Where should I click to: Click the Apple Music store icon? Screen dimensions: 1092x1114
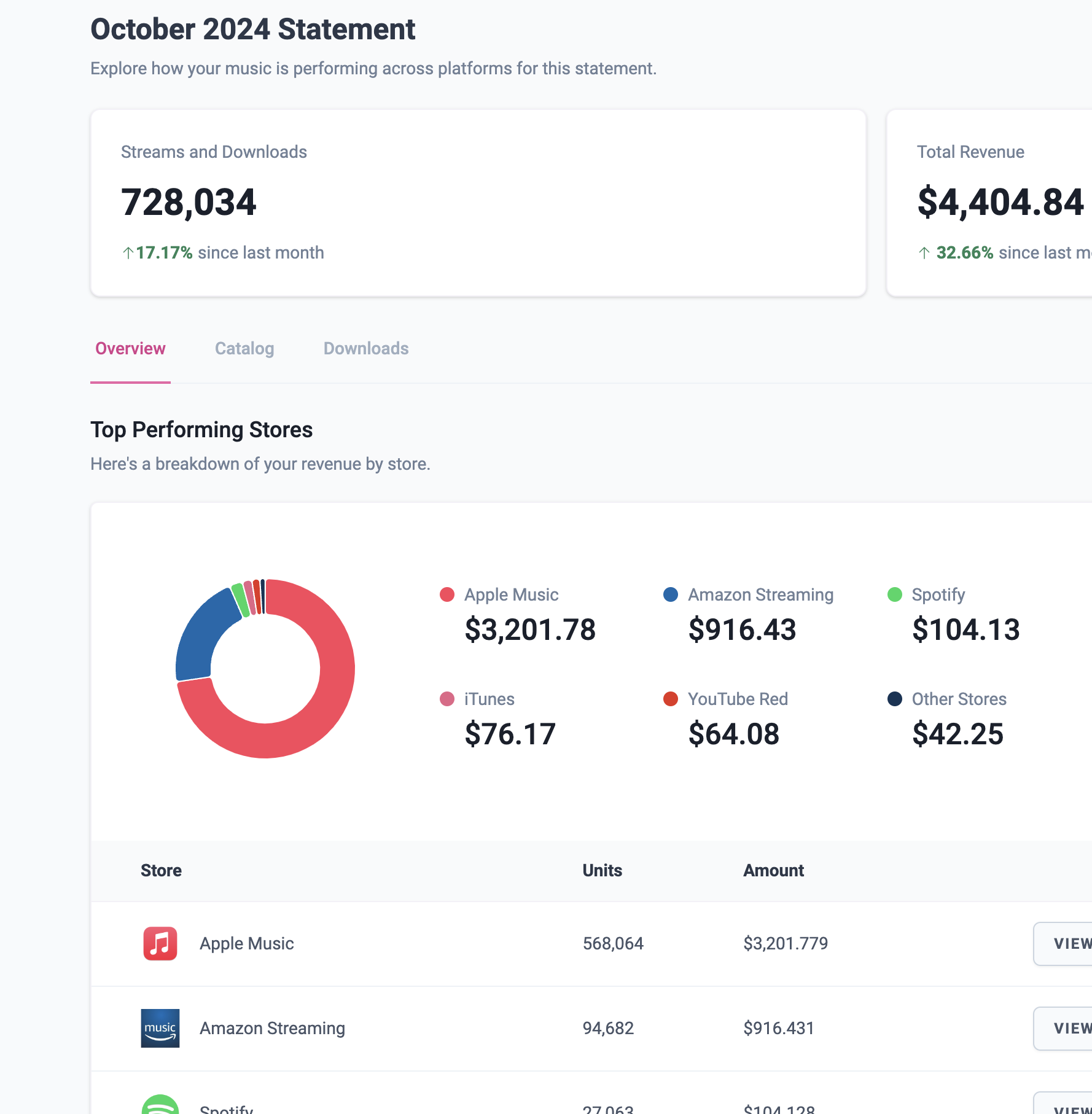pyautogui.click(x=160, y=943)
